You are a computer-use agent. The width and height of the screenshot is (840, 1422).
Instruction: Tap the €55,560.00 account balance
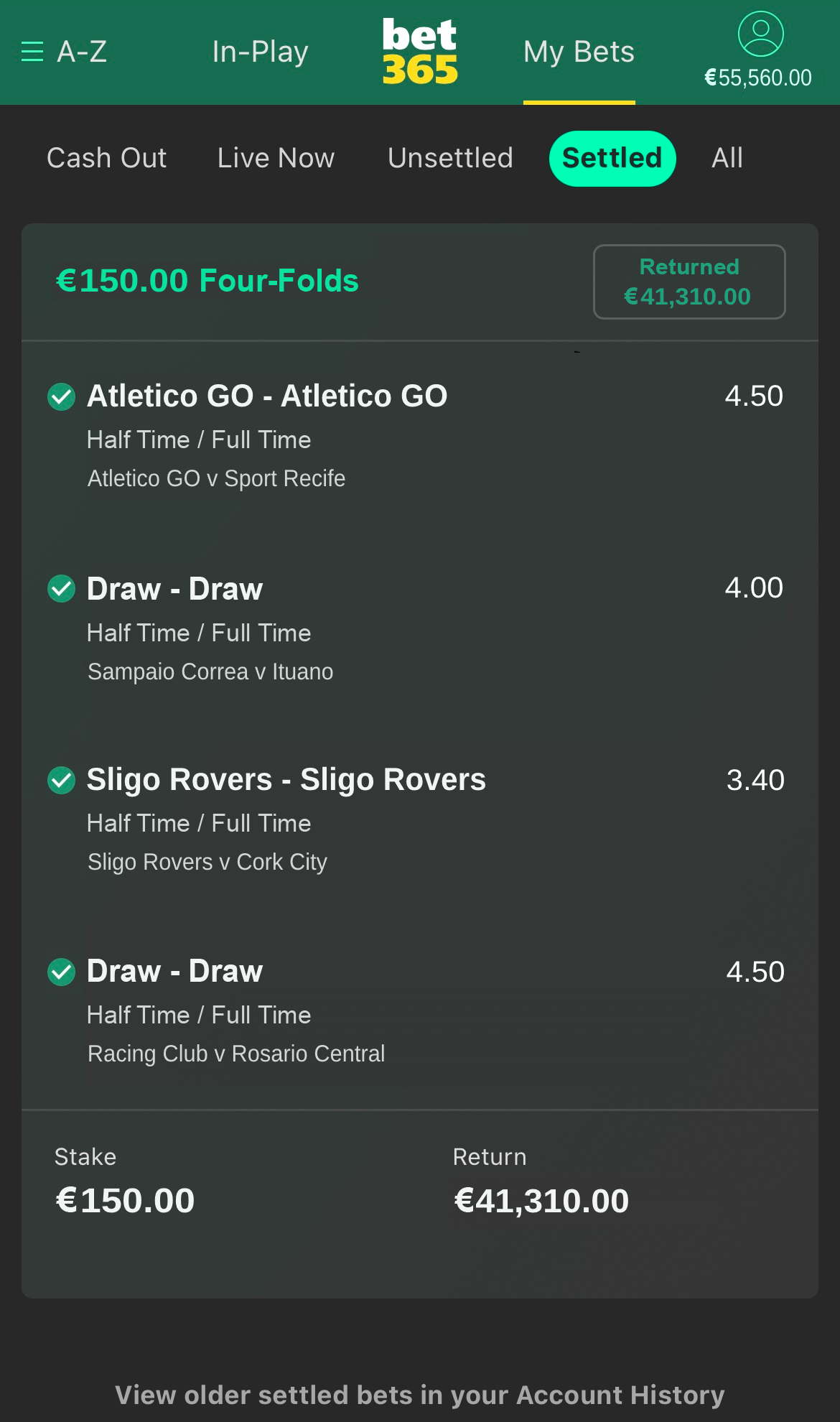tap(758, 78)
